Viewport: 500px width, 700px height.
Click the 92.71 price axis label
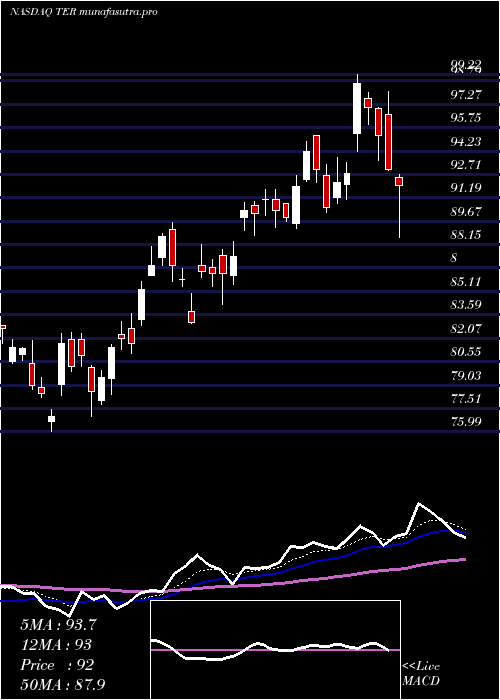coord(466,165)
